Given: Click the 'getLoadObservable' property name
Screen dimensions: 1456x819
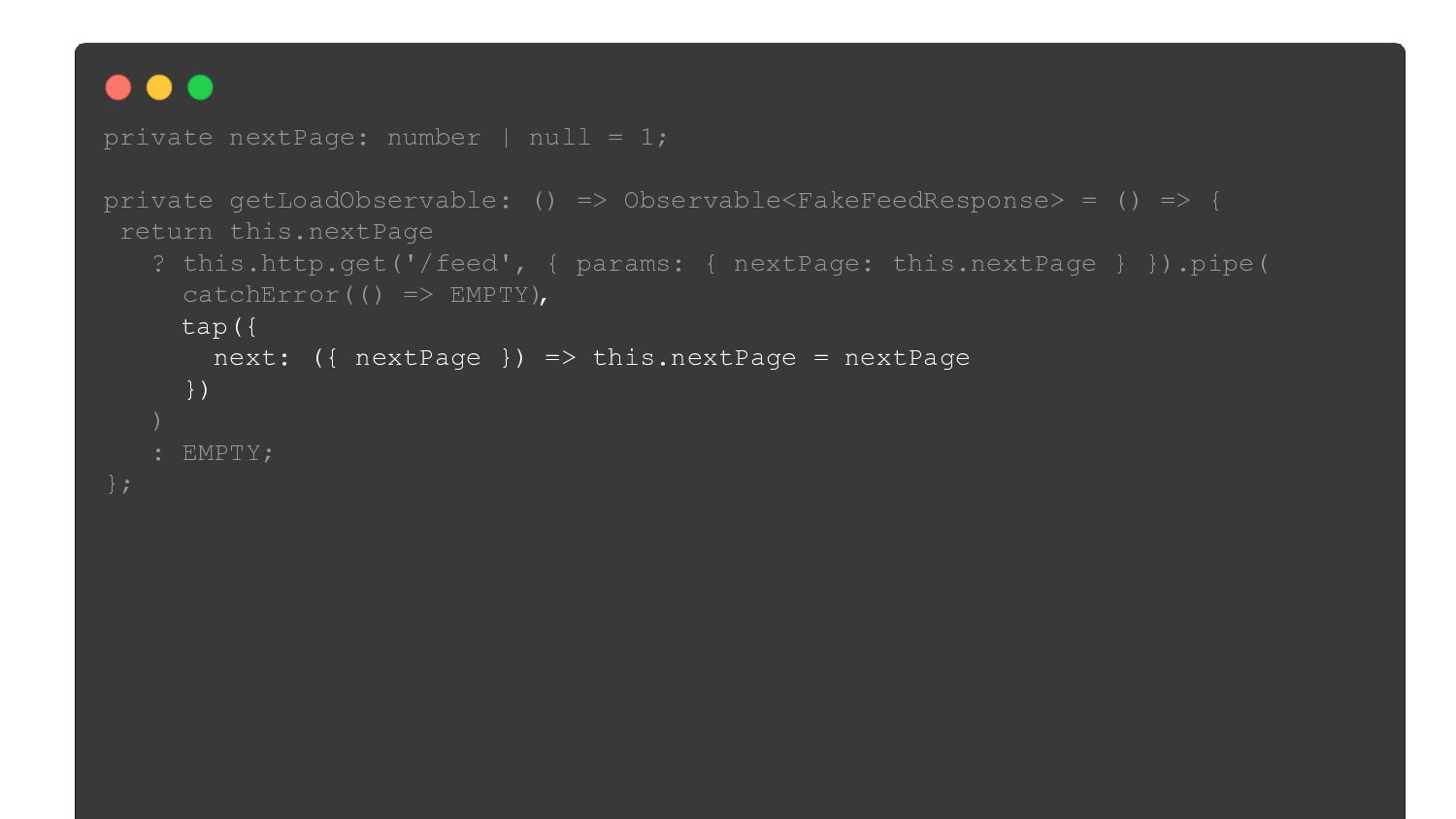Looking at the screenshot, I should tap(363, 200).
